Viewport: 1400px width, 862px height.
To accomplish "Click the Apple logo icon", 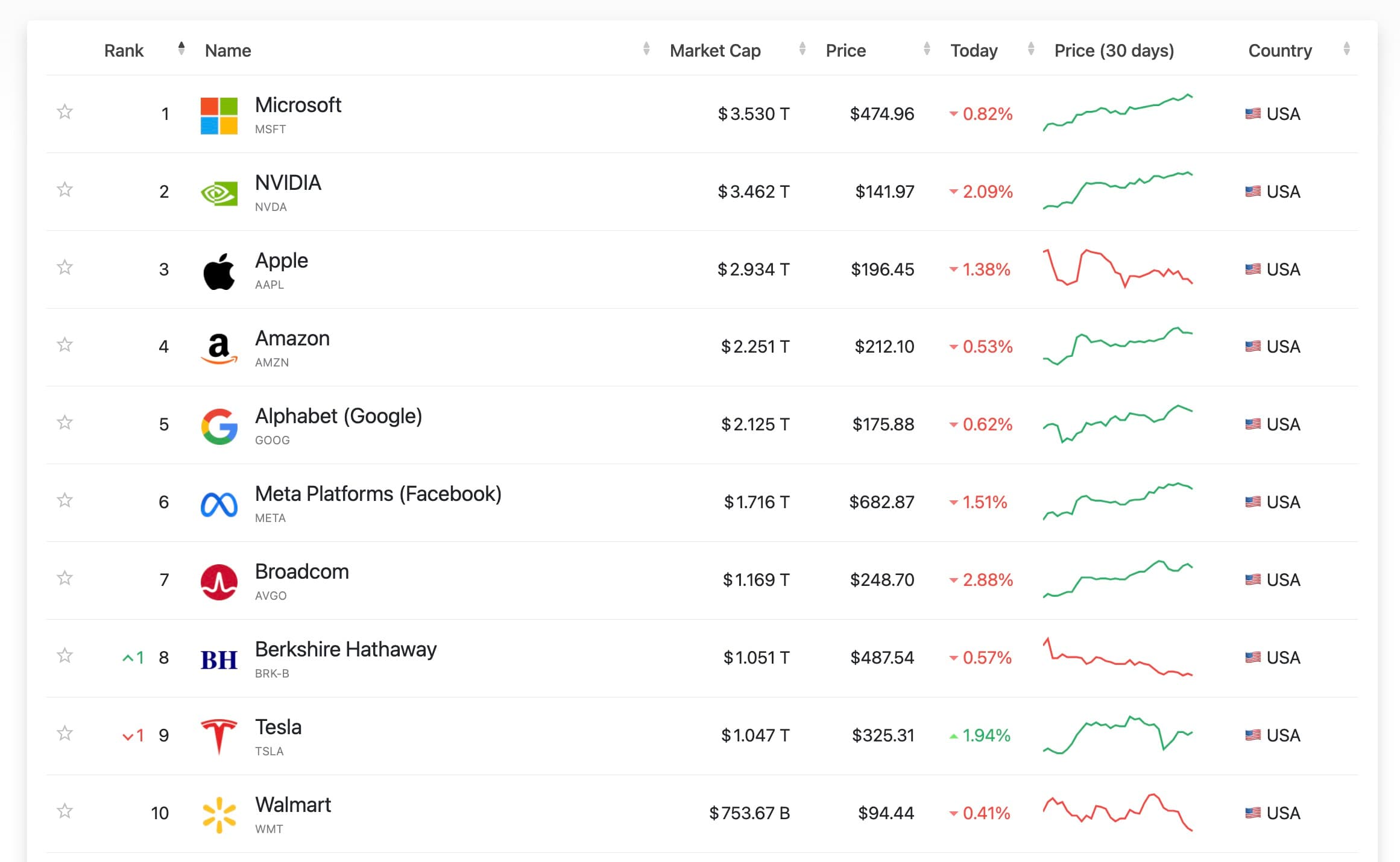I will click(219, 271).
